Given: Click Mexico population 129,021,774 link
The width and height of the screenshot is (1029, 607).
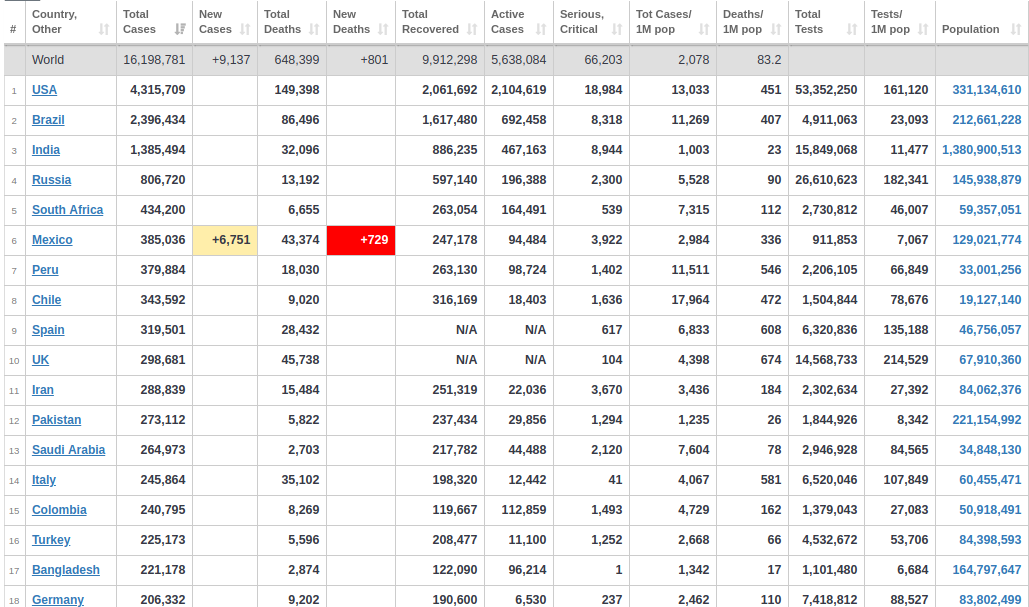Looking at the screenshot, I should (986, 240).
